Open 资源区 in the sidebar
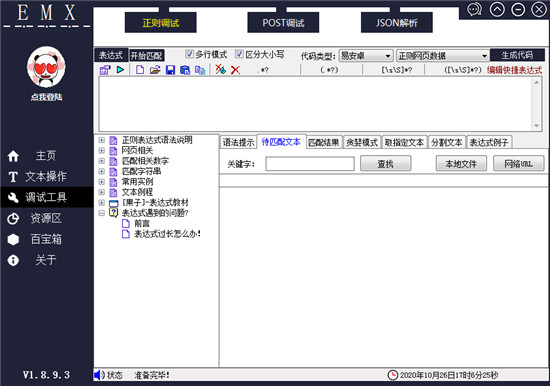The width and height of the screenshot is (550, 386). point(46,218)
